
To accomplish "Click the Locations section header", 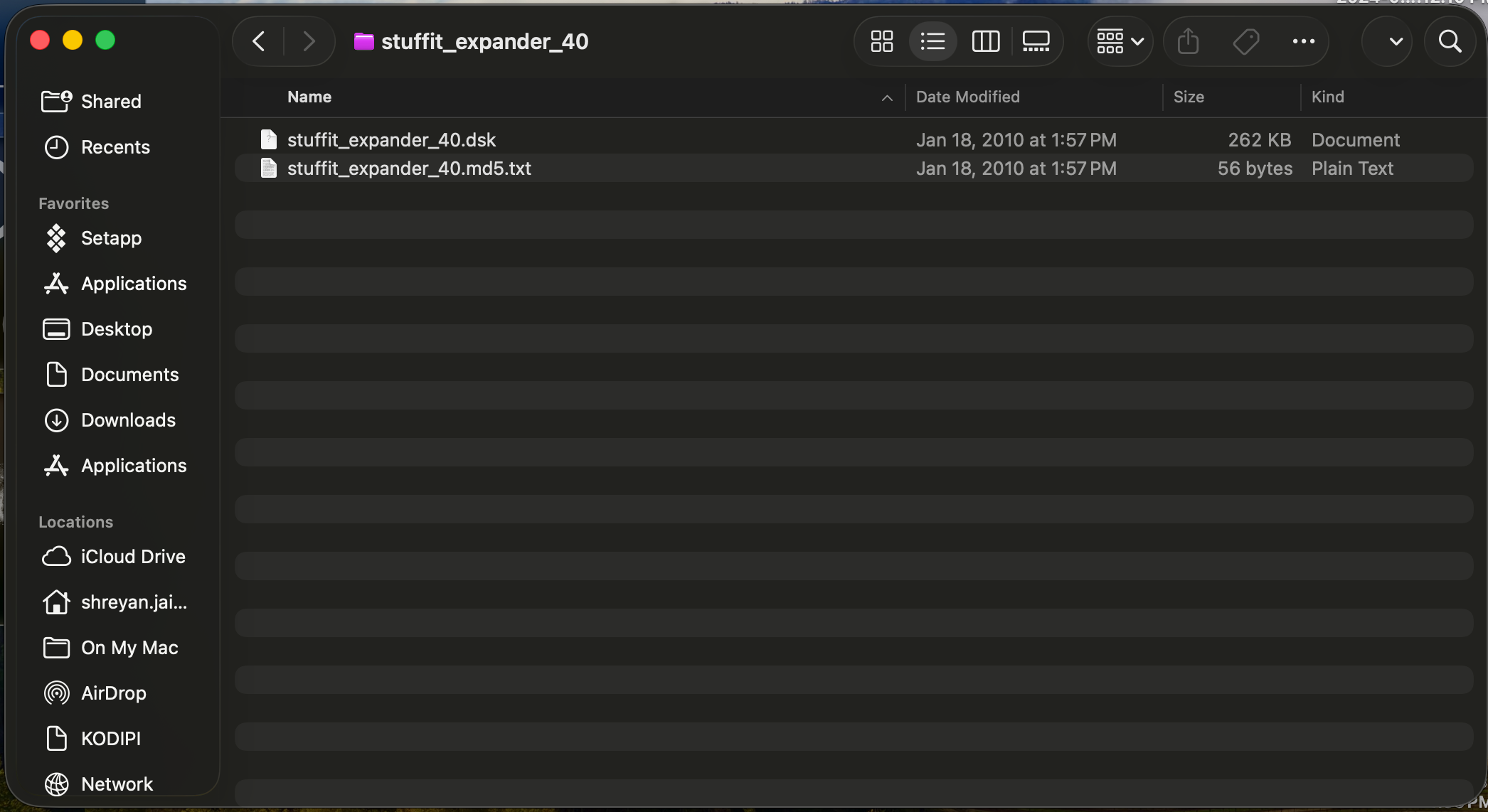I will 75,522.
